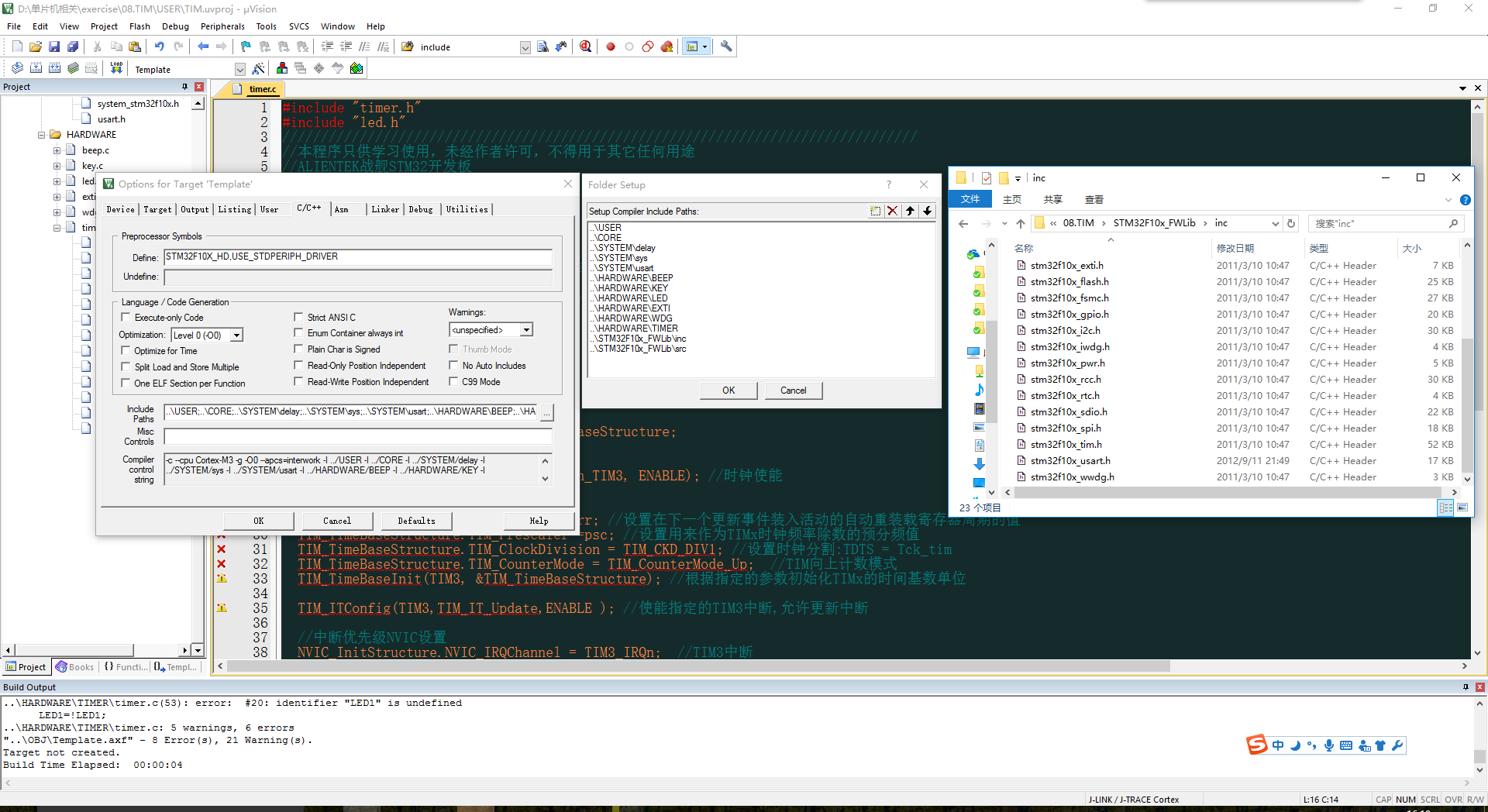Click the Download LOAD icon
This screenshot has width=1488, height=812.
116,69
